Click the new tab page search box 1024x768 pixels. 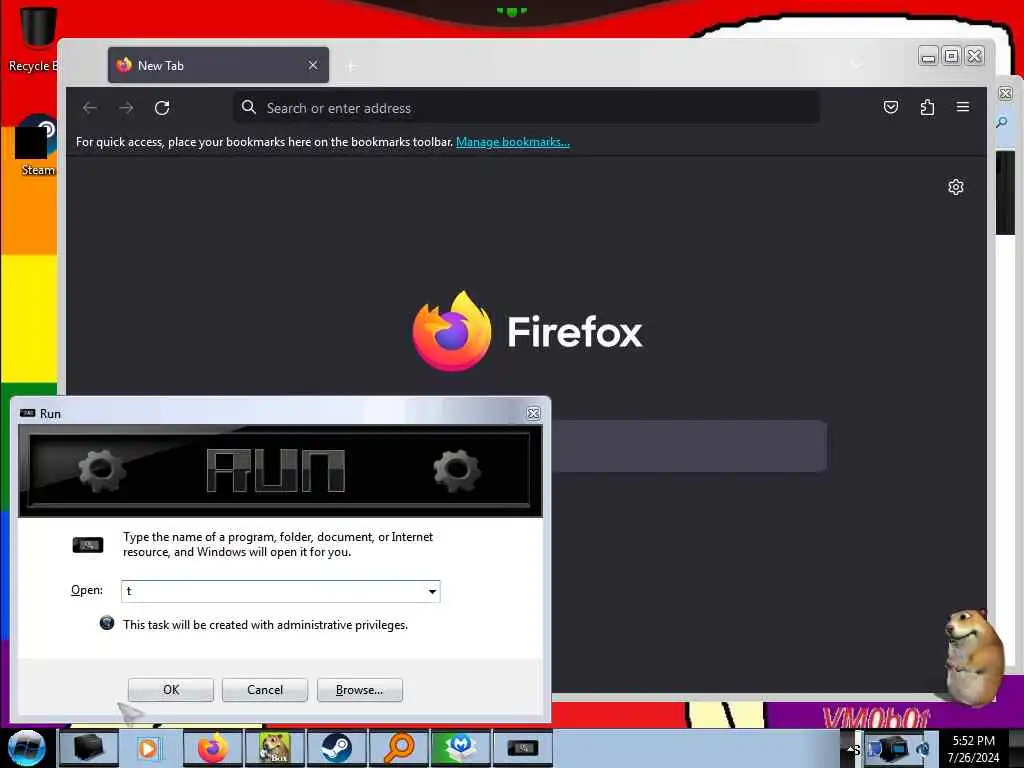pos(689,446)
